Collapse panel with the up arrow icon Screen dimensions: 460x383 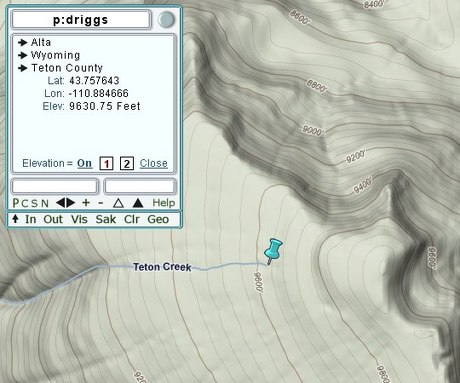[x=15, y=219]
